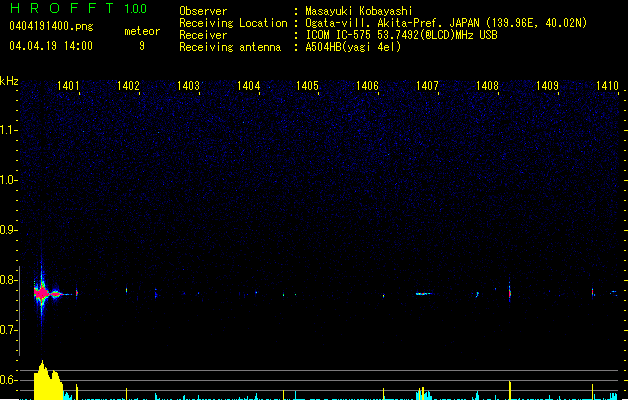Click the 1405 time marker

pyautogui.click(x=307, y=86)
